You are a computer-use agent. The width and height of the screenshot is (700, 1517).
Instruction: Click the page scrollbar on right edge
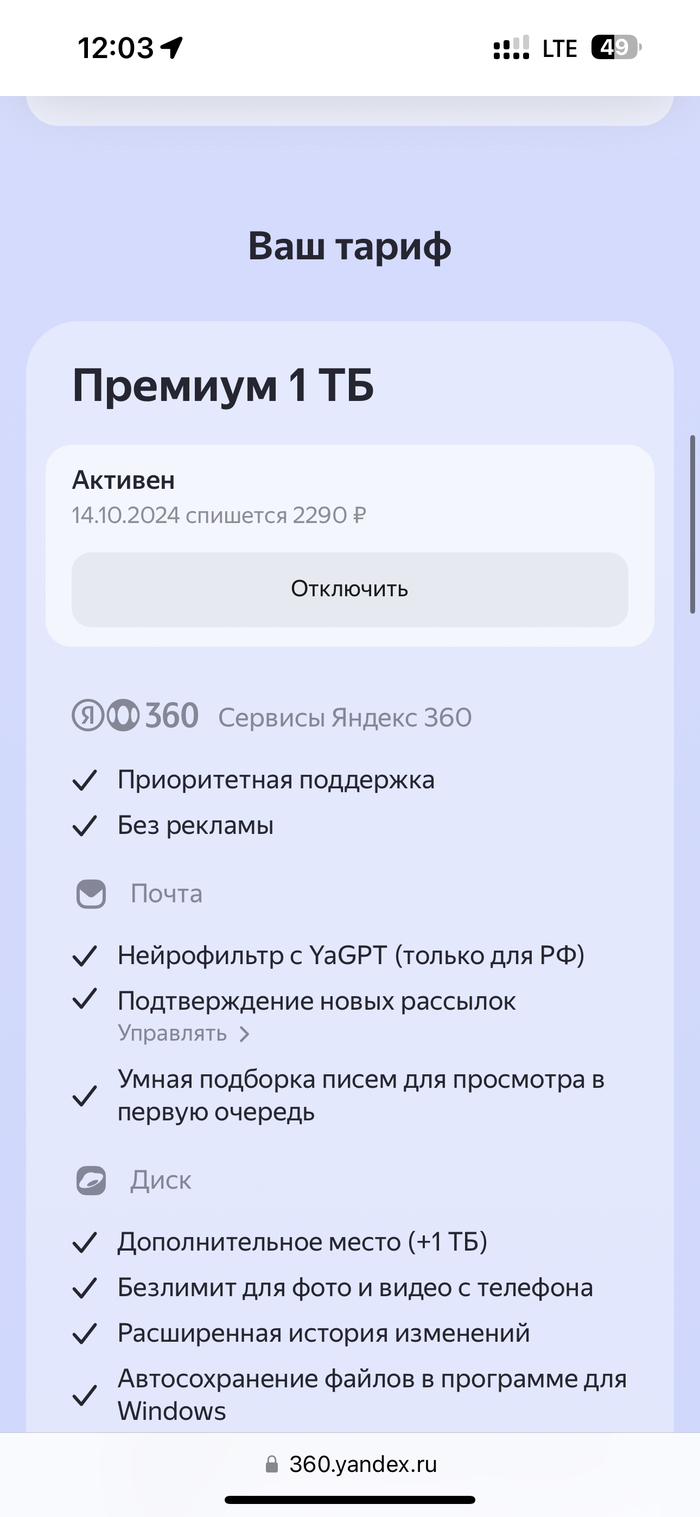tap(692, 525)
